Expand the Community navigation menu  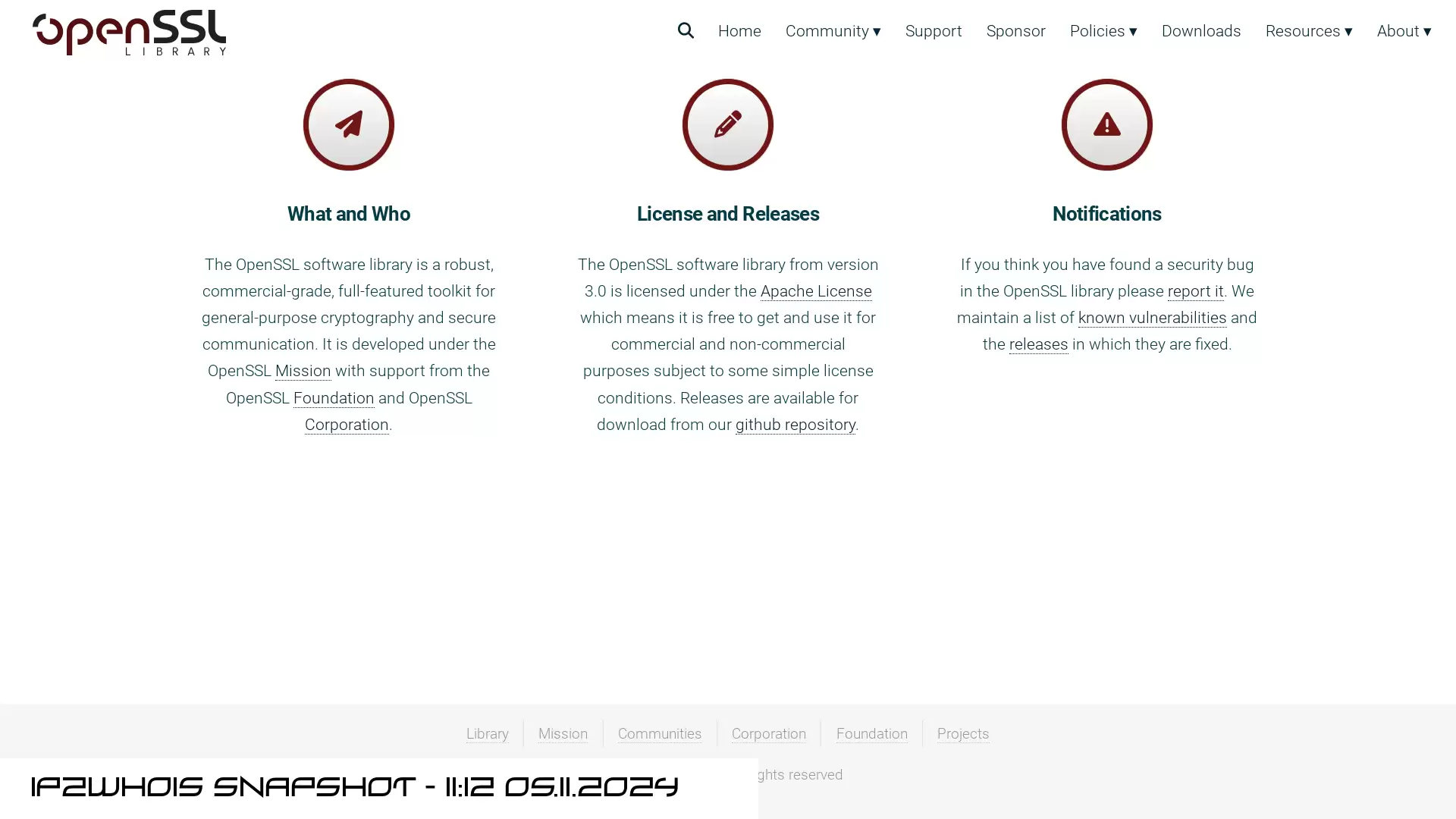pos(834,31)
